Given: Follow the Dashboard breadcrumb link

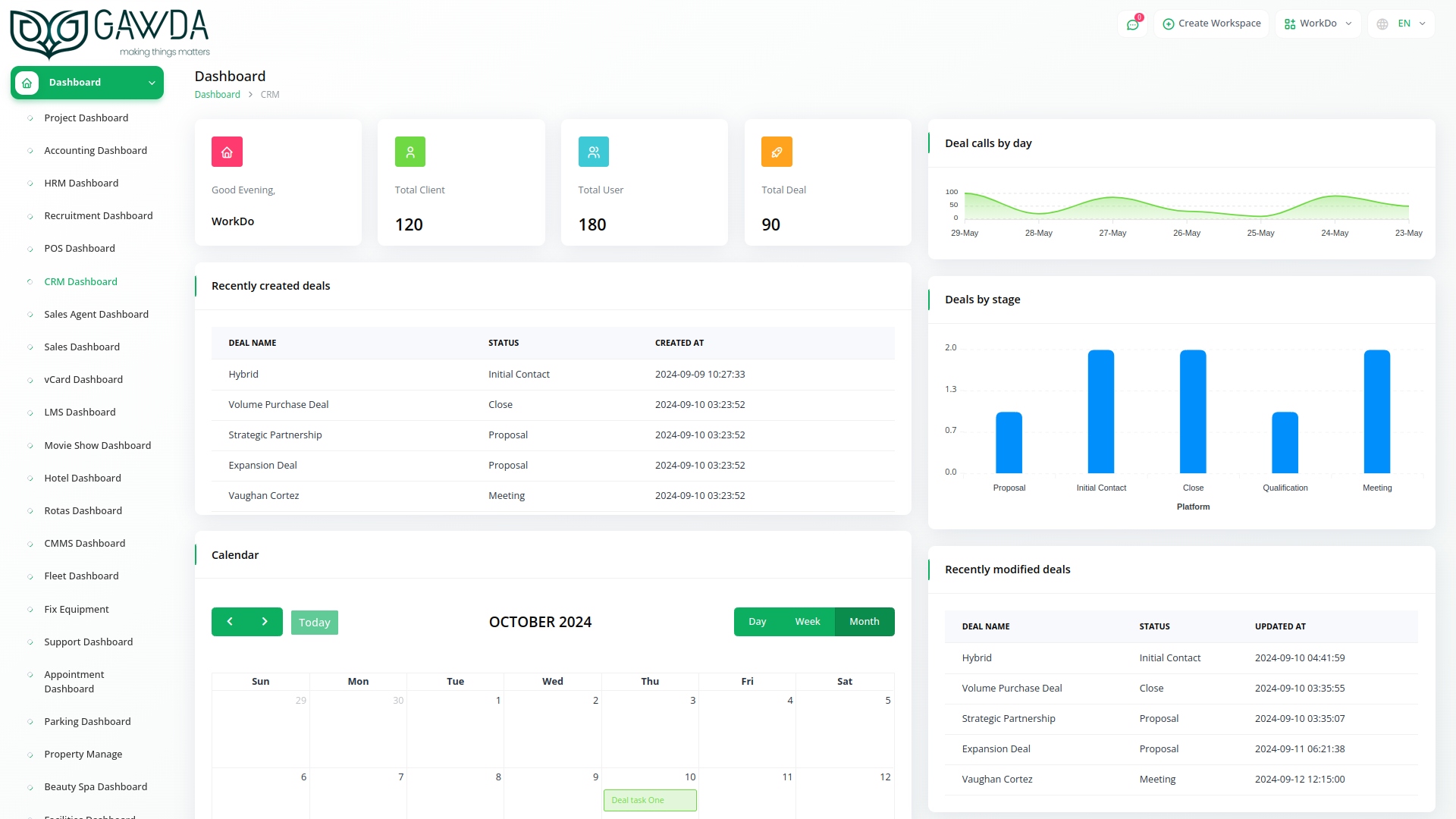Looking at the screenshot, I should [218, 94].
